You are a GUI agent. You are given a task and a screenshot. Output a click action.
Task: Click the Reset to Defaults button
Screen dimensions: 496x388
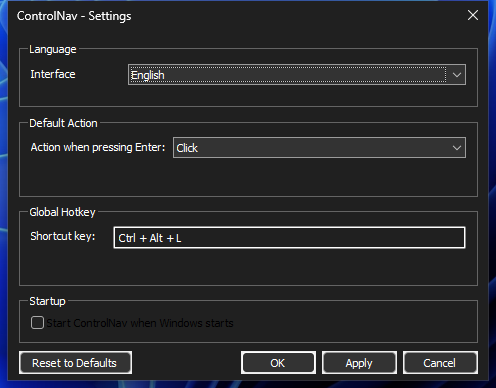tap(75, 363)
